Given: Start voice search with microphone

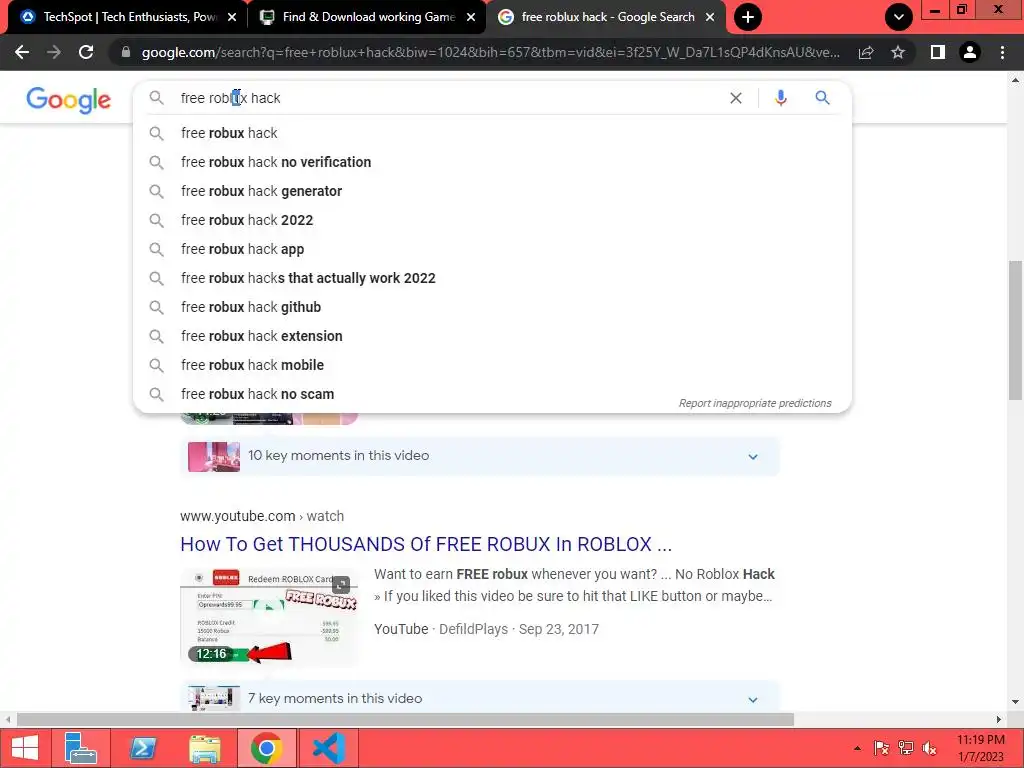Looking at the screenshot, I should 780,98.
